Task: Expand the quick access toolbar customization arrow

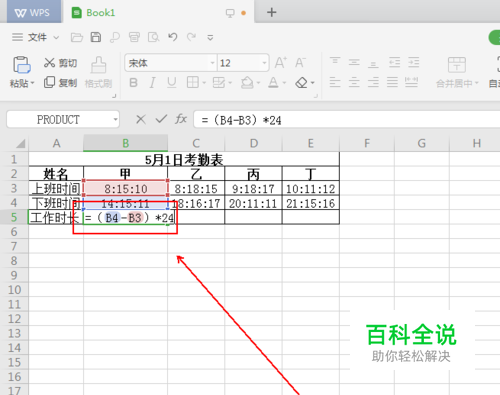Action: (210, 37)
